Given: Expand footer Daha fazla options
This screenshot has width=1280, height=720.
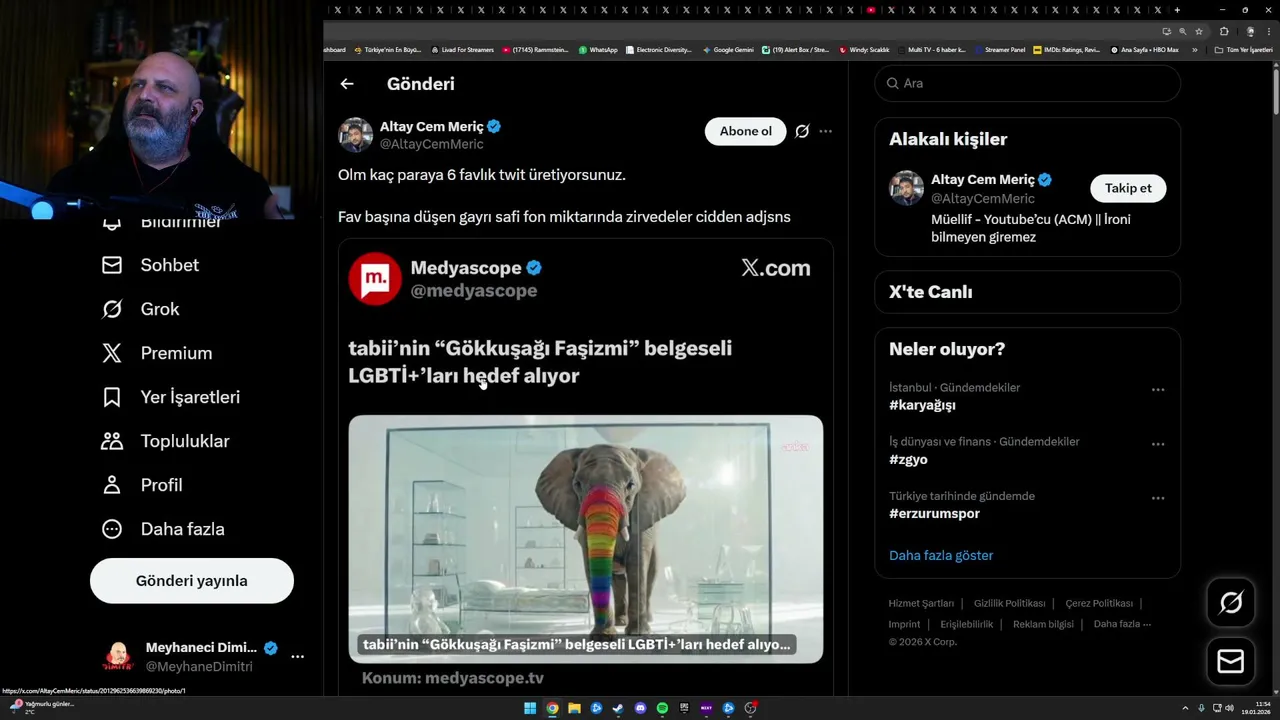Looking at the screenshot, I should pyautogui.click(x=1122, y=624).
